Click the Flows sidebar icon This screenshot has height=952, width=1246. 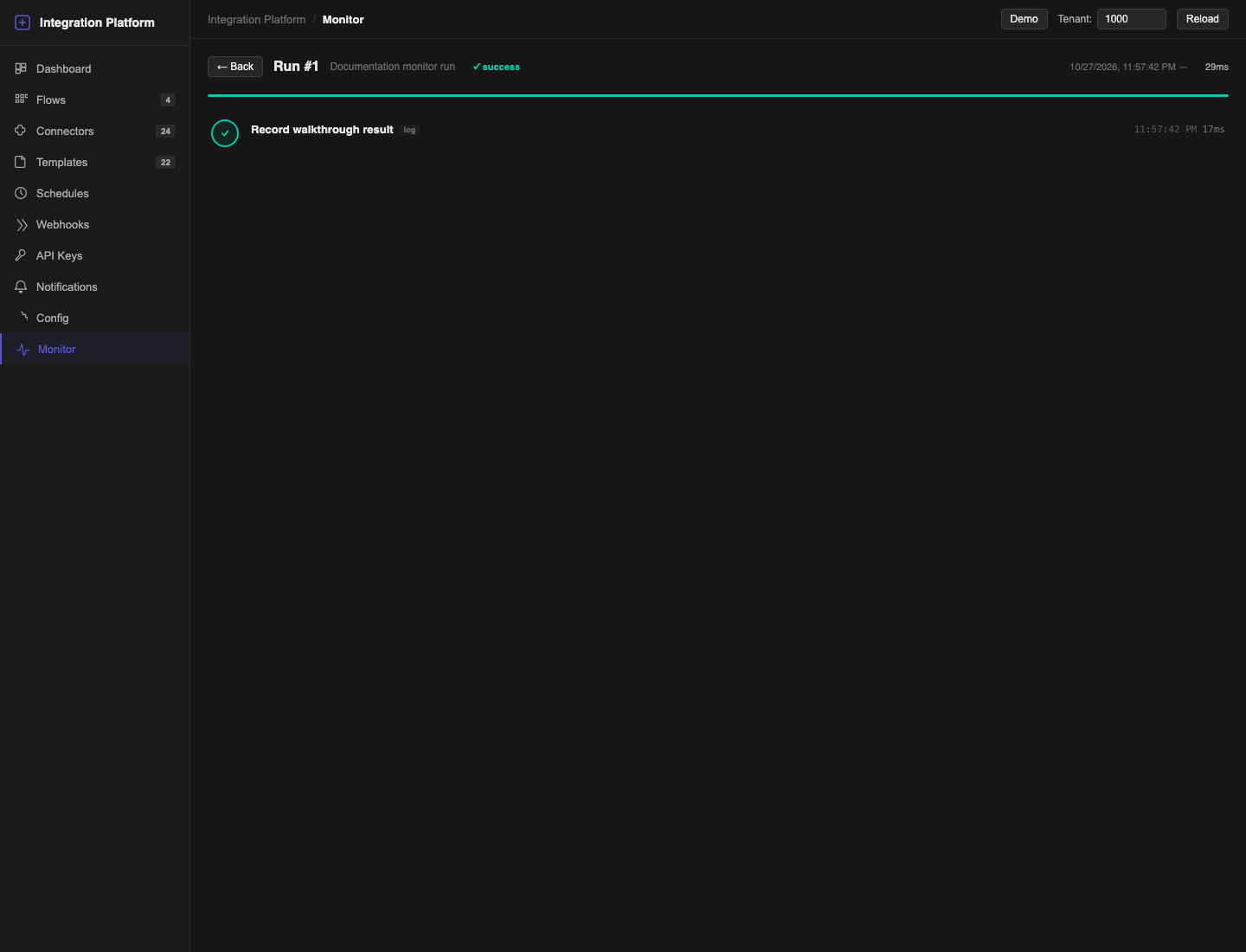click(x=21, y=100)
